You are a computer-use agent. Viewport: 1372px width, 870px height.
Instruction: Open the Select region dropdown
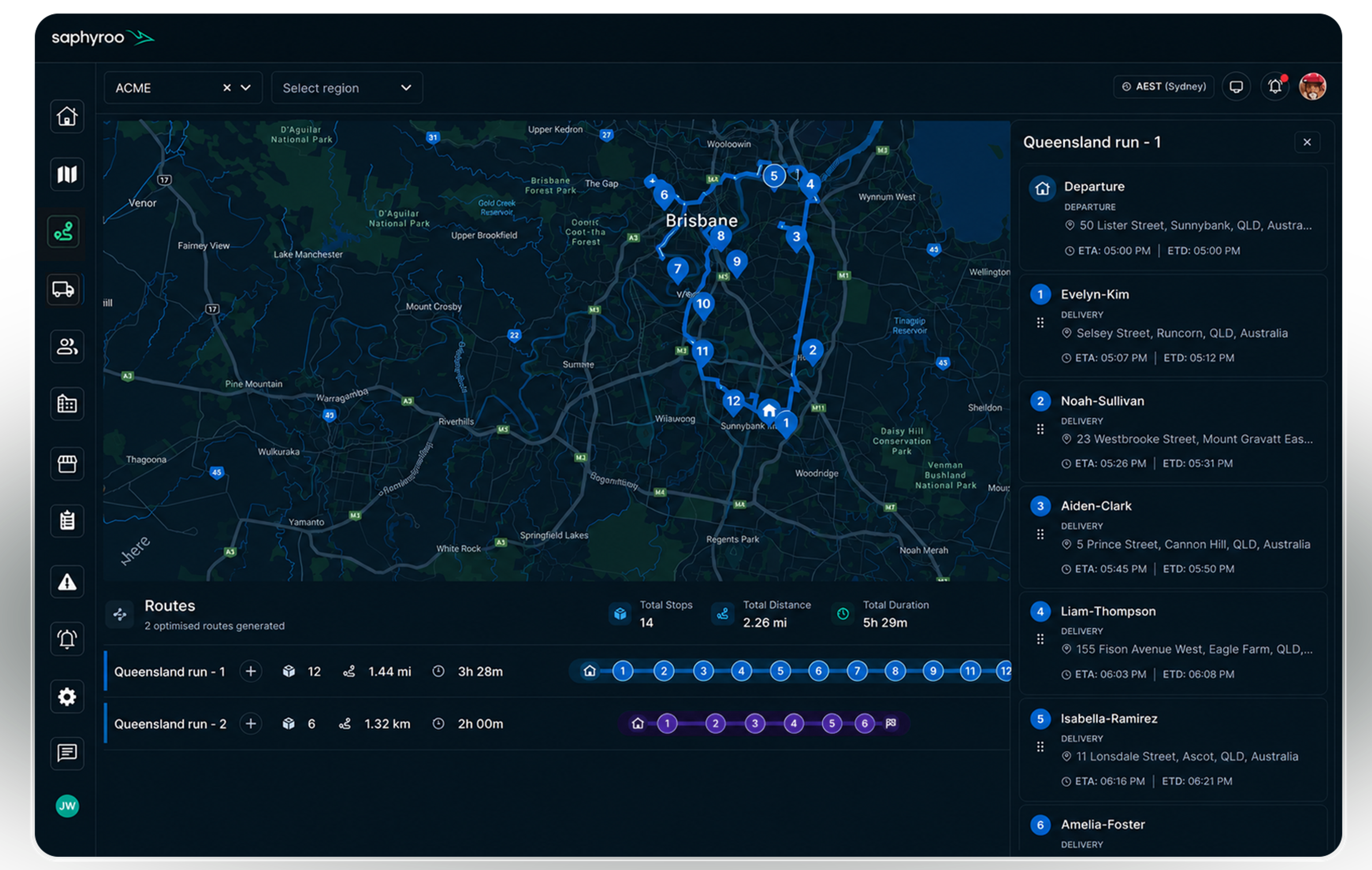[347, 88]
